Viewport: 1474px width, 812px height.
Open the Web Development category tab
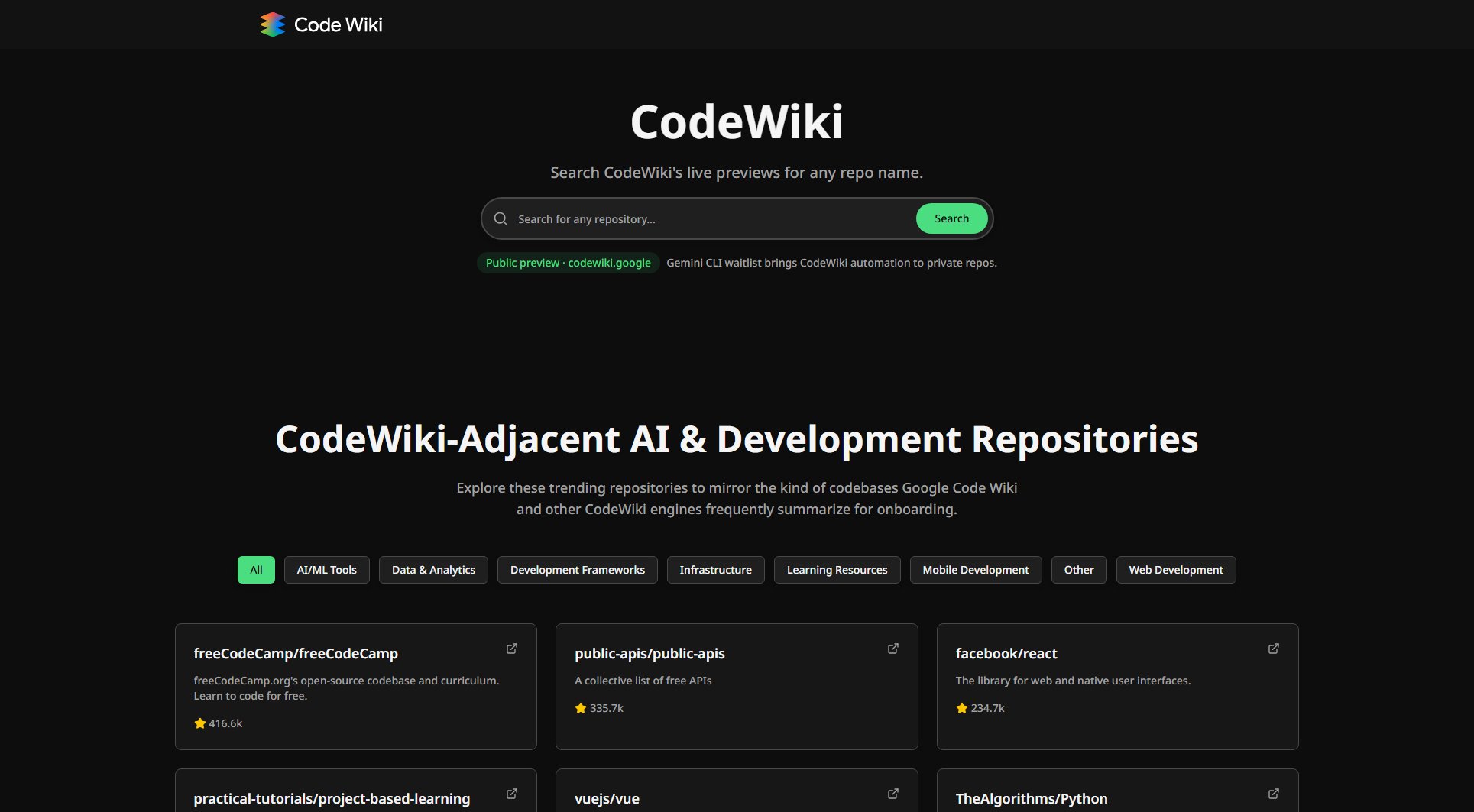coord(1175,569)
